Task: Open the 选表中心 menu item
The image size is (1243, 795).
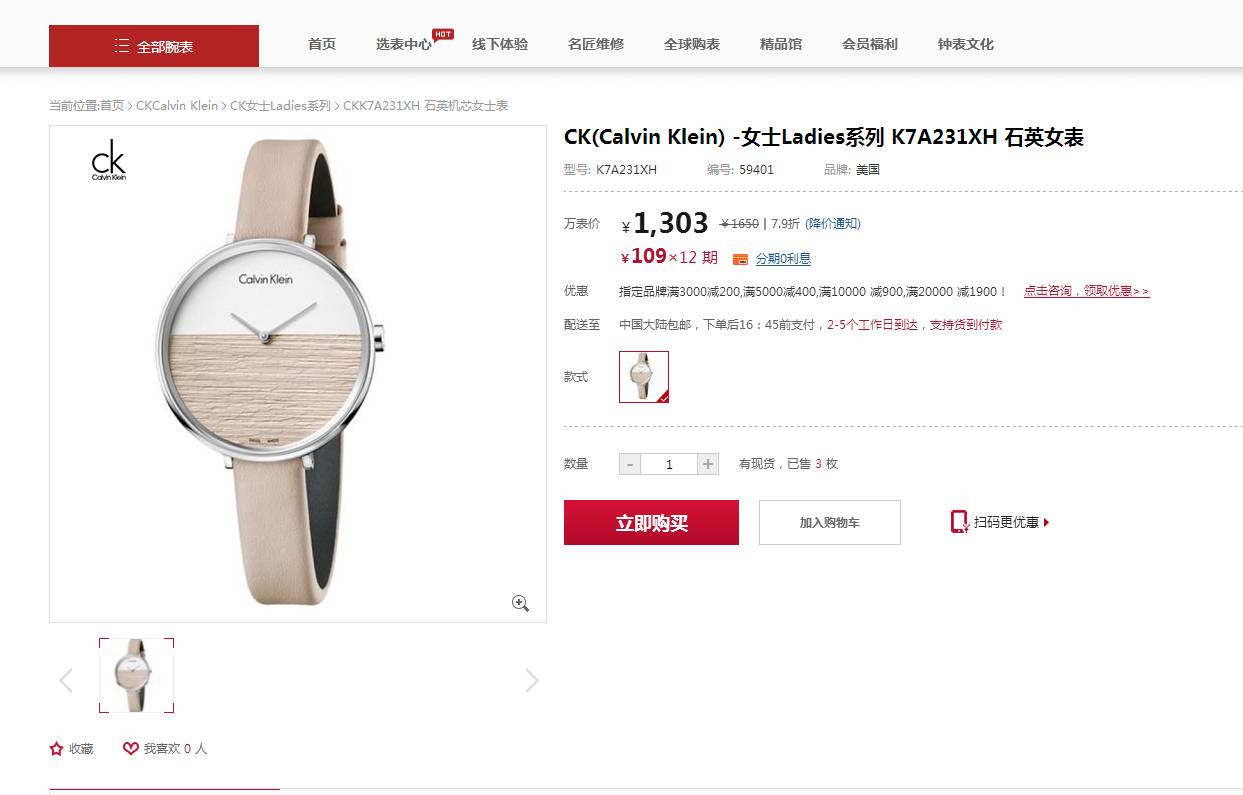Action: click(404, 44)
